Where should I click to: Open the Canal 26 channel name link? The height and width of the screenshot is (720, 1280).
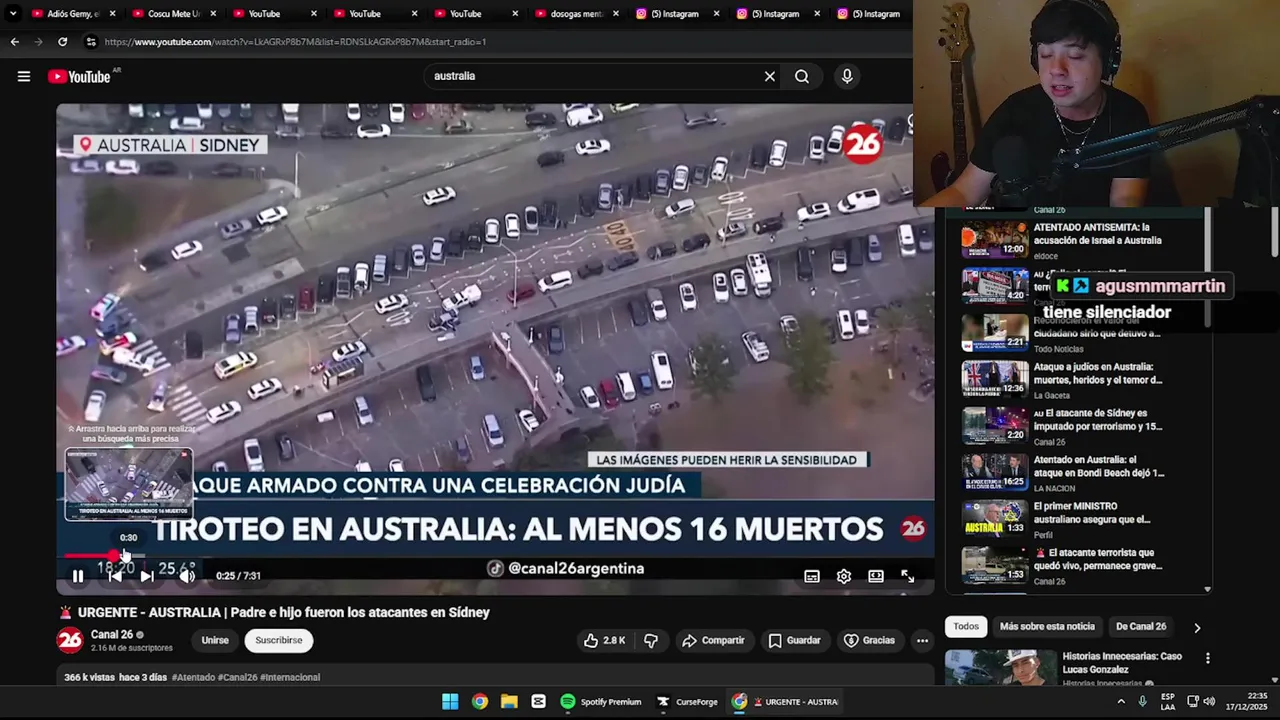(112, 634)
